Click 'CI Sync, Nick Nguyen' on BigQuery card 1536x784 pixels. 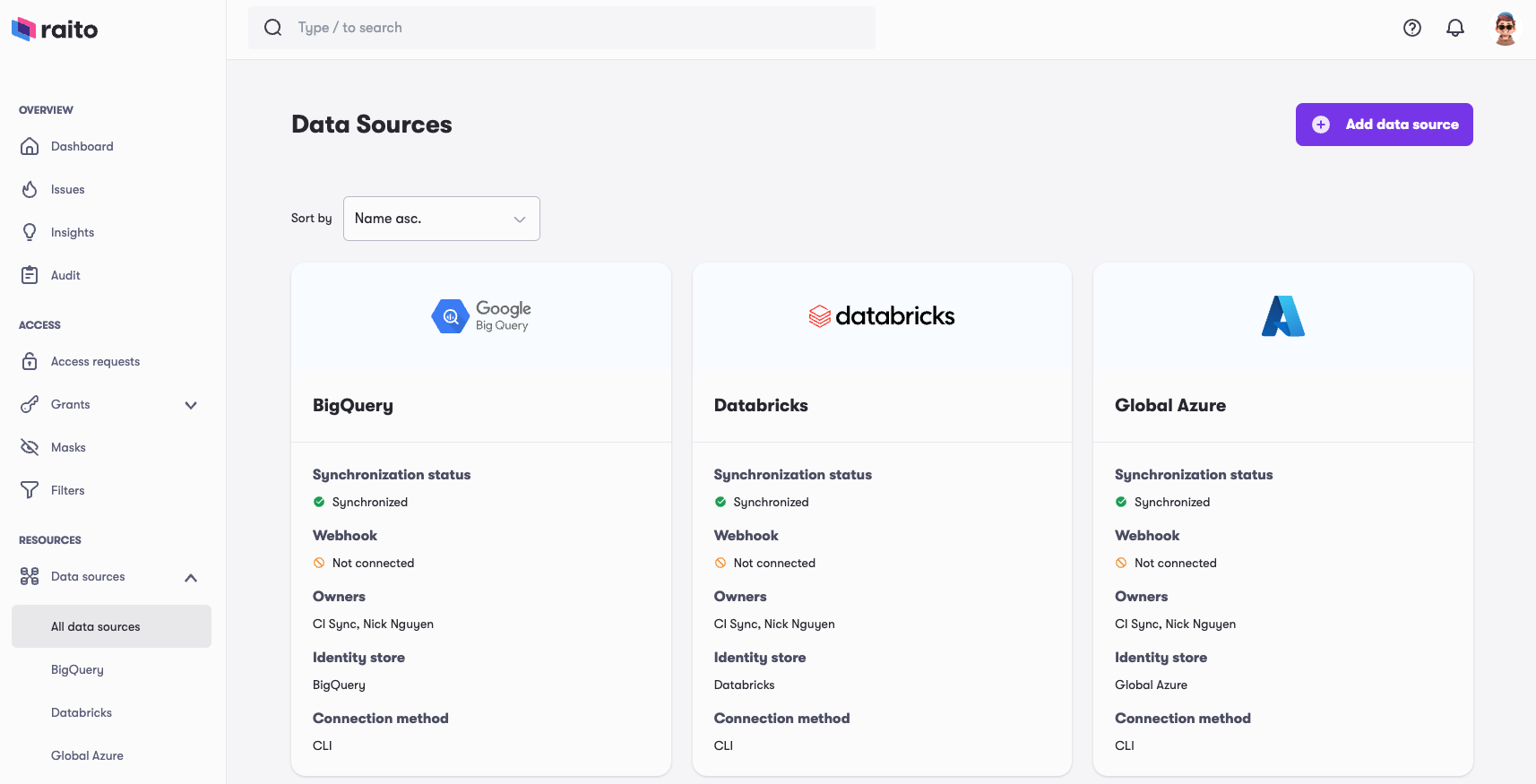(373, 624)
